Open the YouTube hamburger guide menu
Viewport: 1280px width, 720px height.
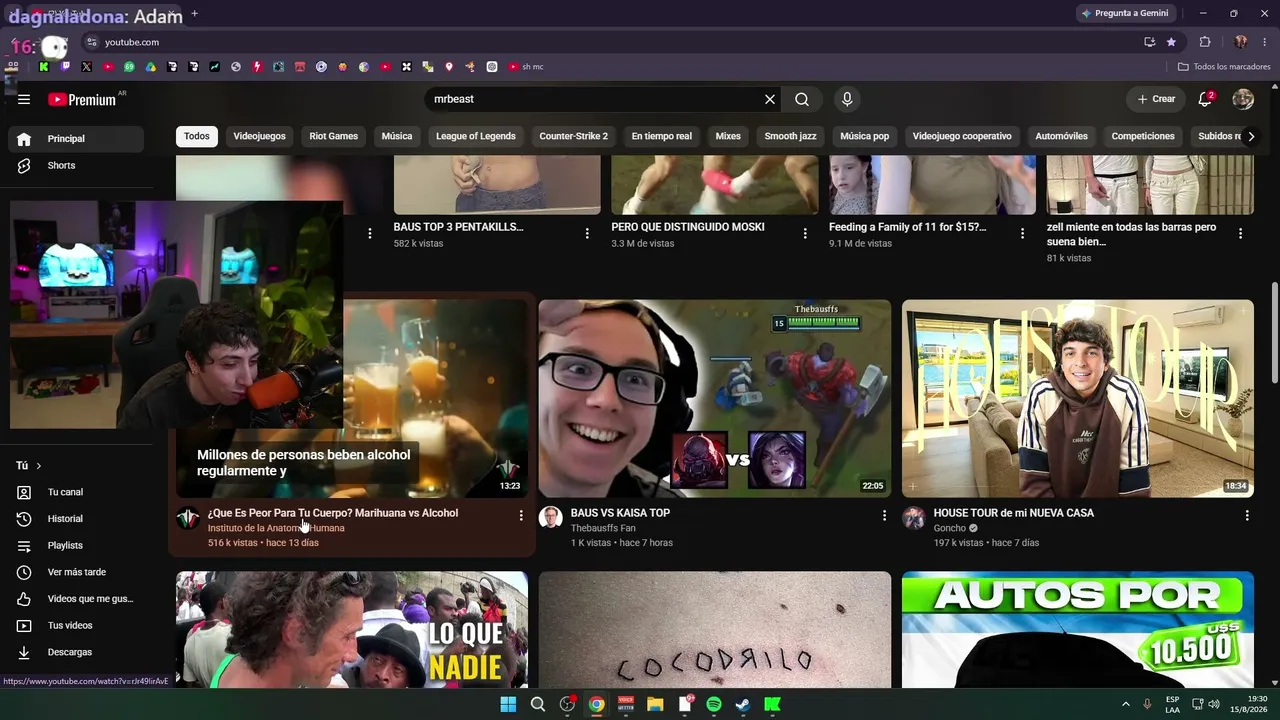click(24, 99)
